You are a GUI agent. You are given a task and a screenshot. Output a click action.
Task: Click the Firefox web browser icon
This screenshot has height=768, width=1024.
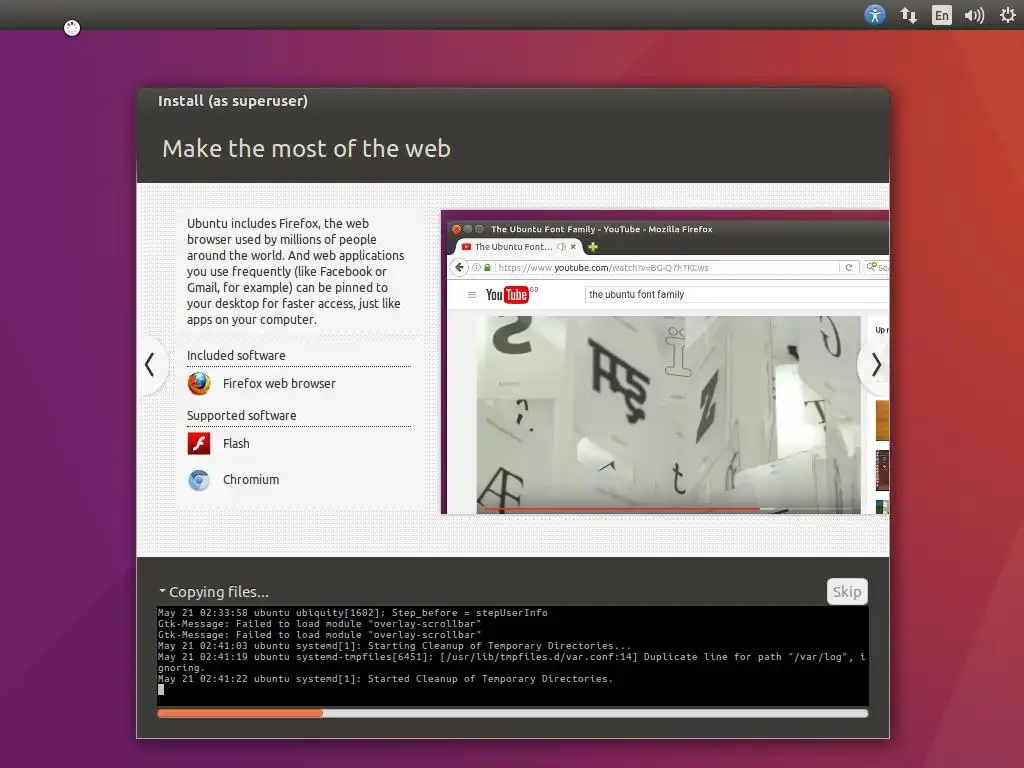pos(199,383)
